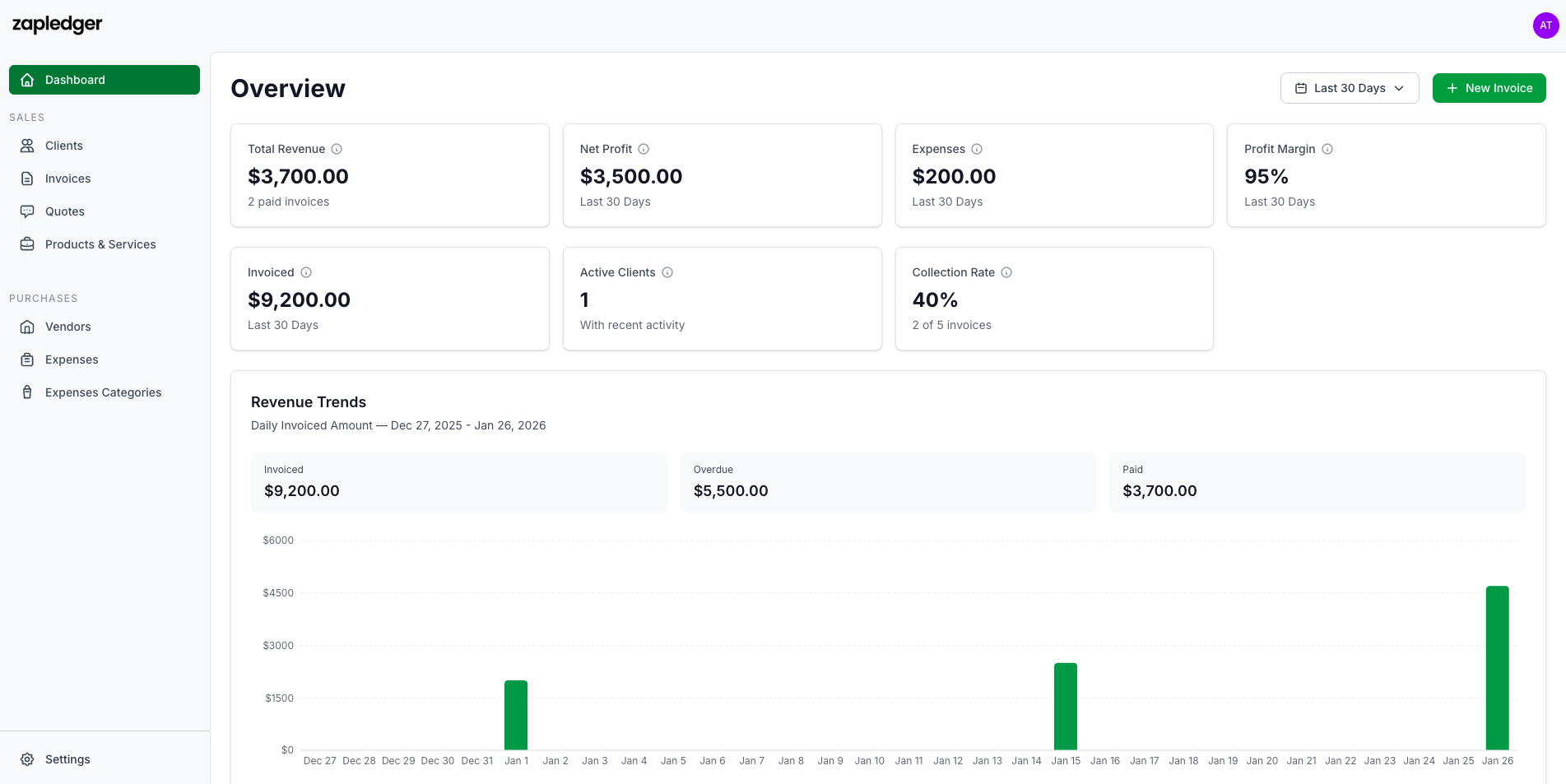
Task: Click the Expenses Categories icon
Action: pos(27,392)
